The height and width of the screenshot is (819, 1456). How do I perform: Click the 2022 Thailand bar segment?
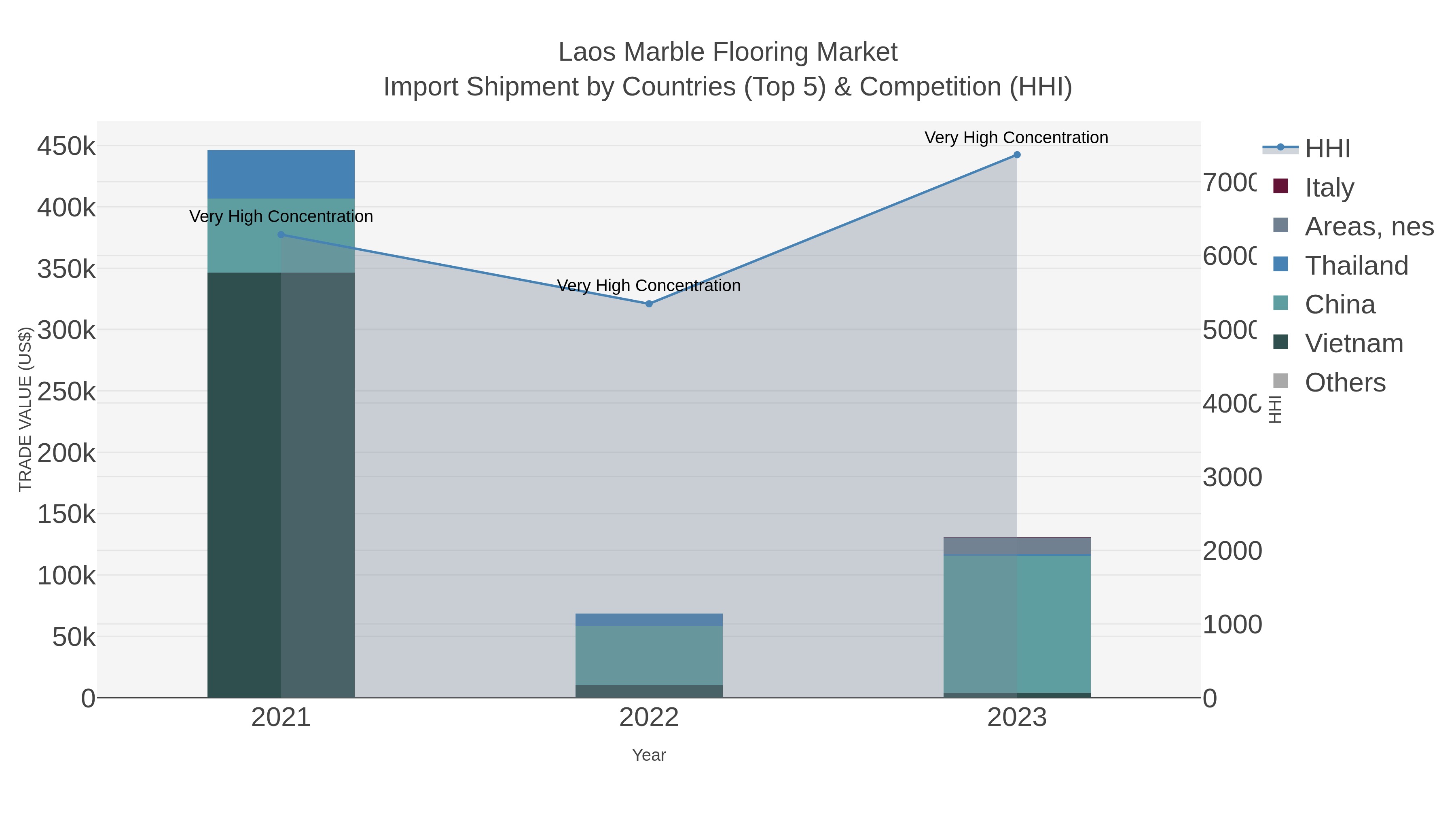pyautogui.click(x=649, y=620)
